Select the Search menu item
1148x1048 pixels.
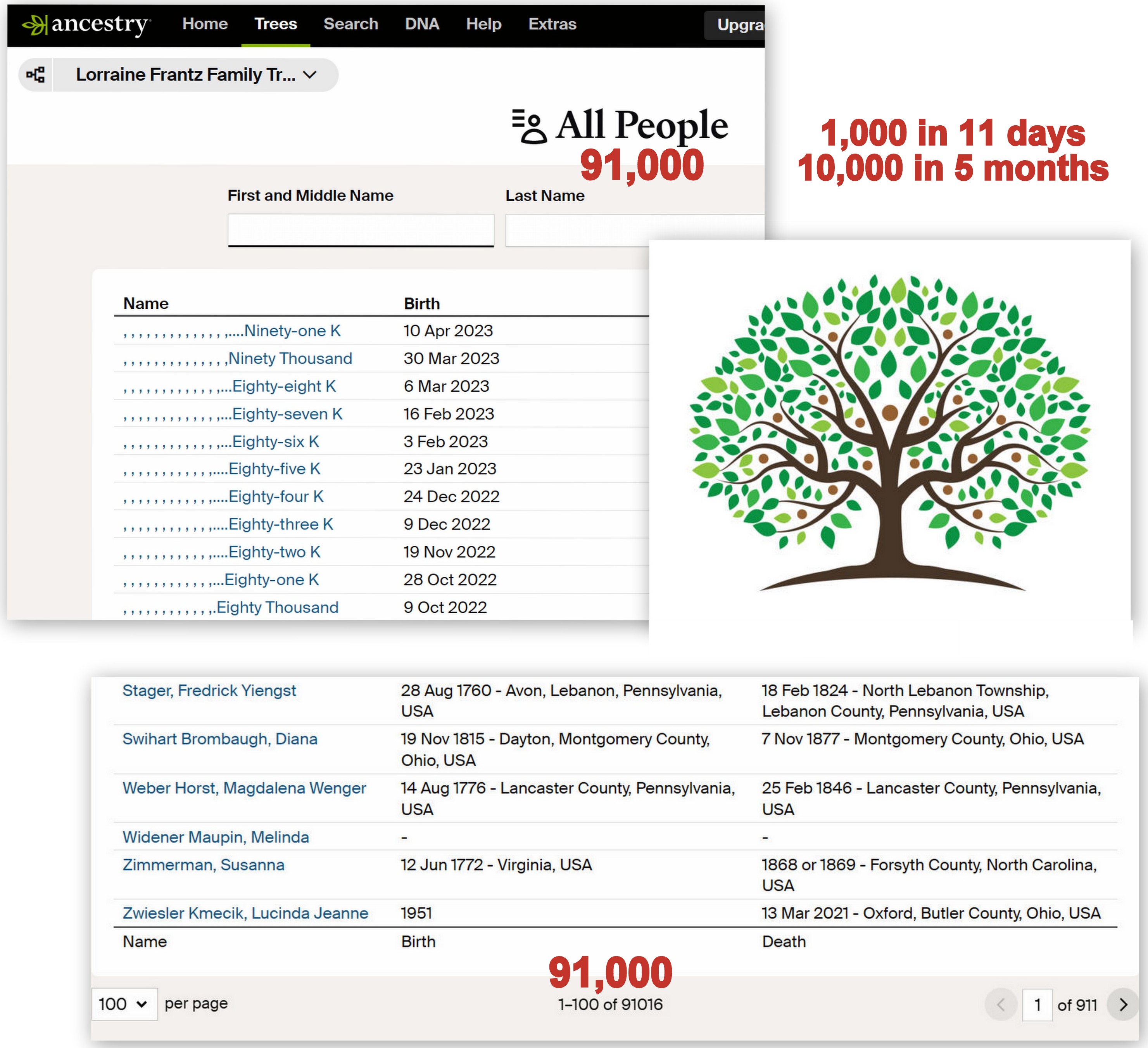coord(351,24)
